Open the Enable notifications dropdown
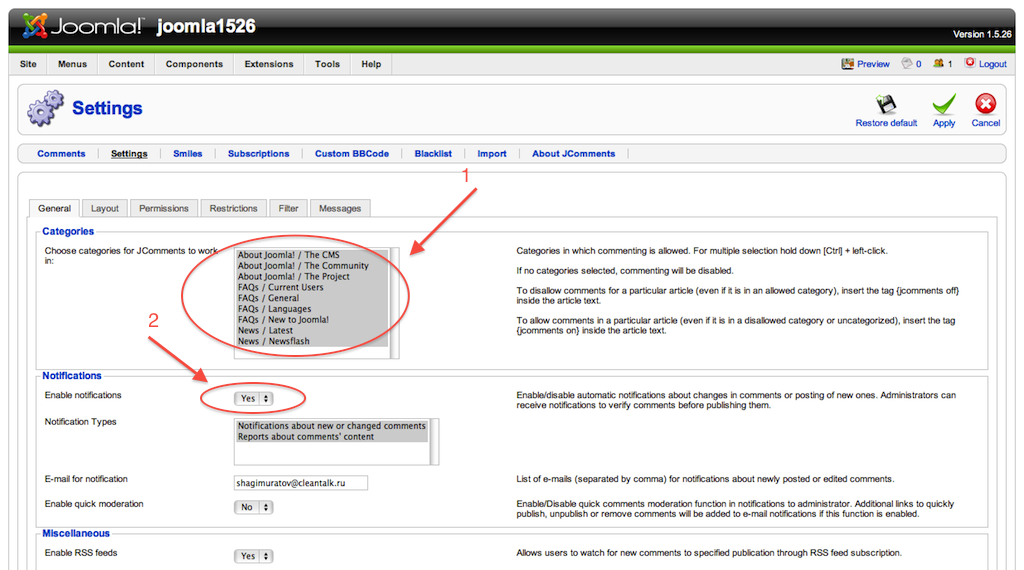 254,398
